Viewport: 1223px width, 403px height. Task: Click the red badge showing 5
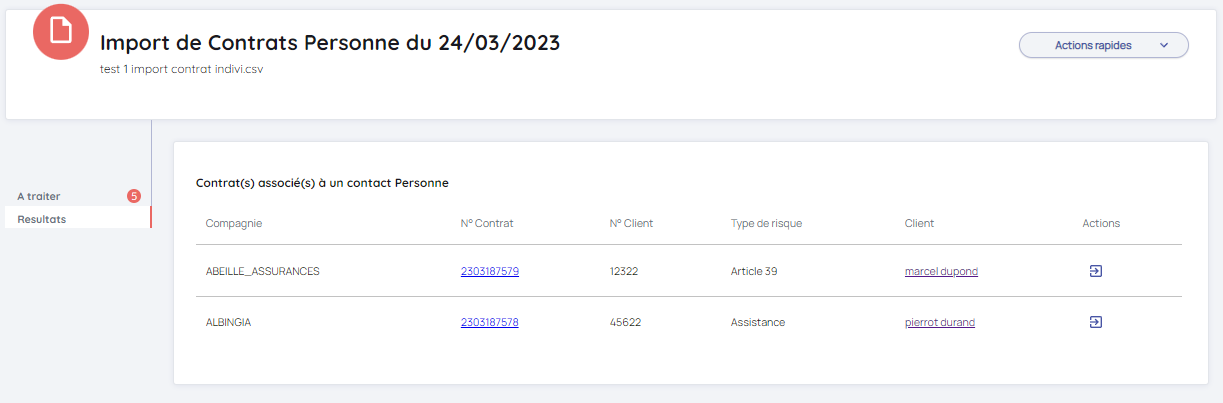134,196
